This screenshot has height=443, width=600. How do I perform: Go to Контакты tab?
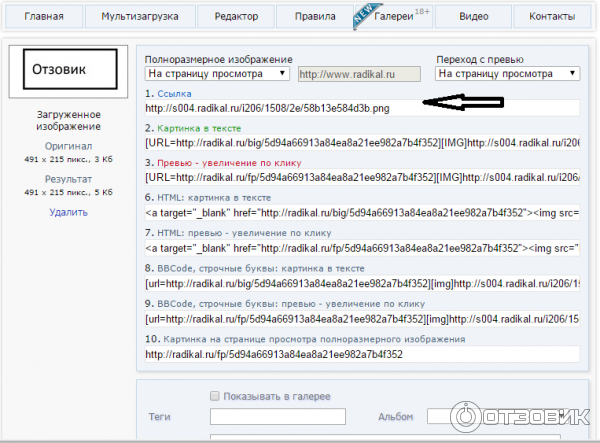point(551,17)
